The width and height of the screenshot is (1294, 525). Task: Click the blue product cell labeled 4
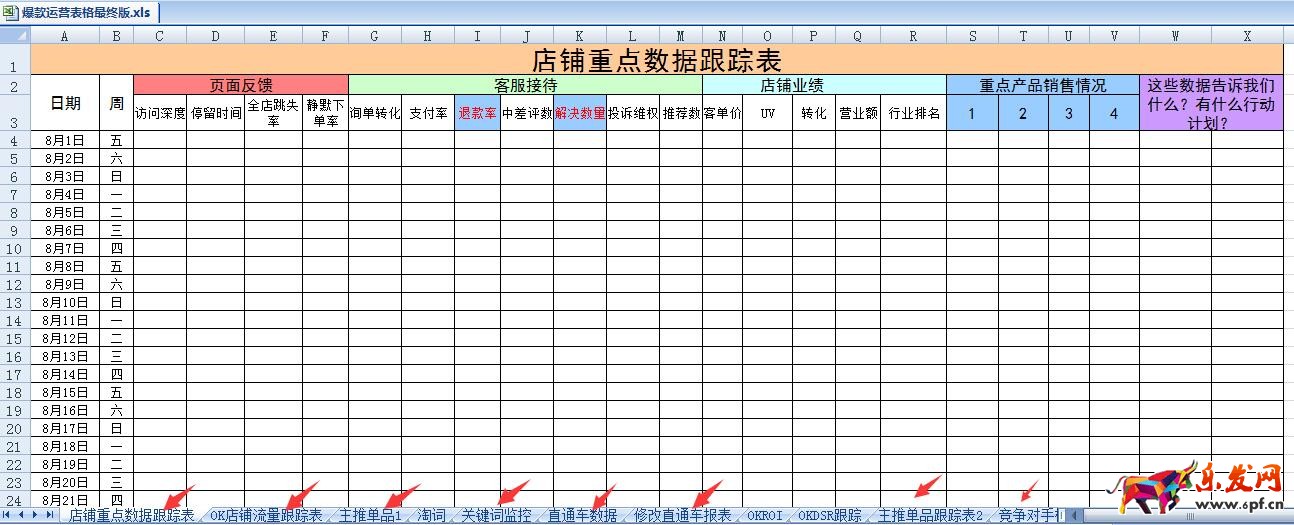coord(1114,113)
